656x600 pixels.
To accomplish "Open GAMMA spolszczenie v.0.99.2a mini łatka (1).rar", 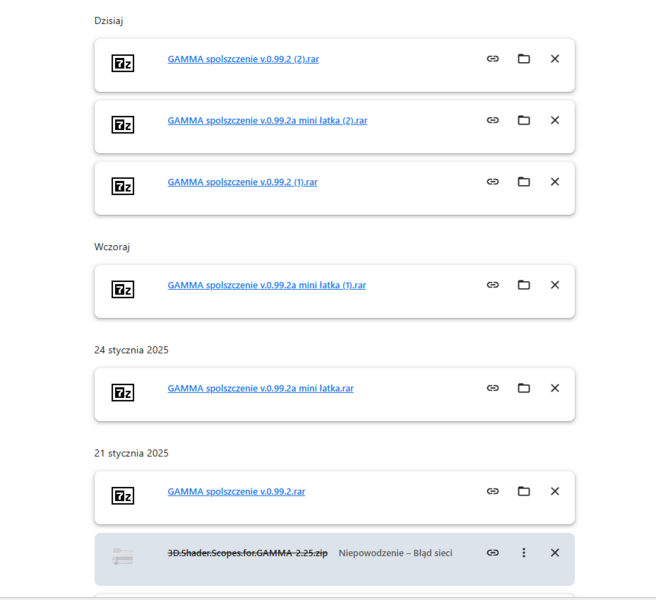I will click(266, 285).
